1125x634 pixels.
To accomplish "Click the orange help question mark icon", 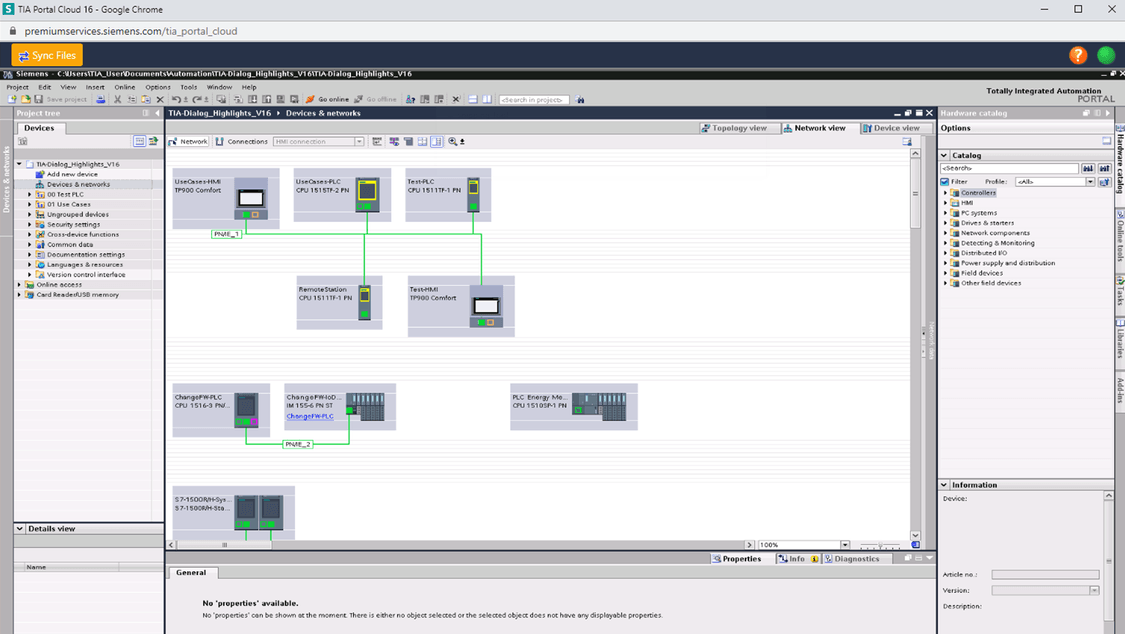I will 1078,55.
